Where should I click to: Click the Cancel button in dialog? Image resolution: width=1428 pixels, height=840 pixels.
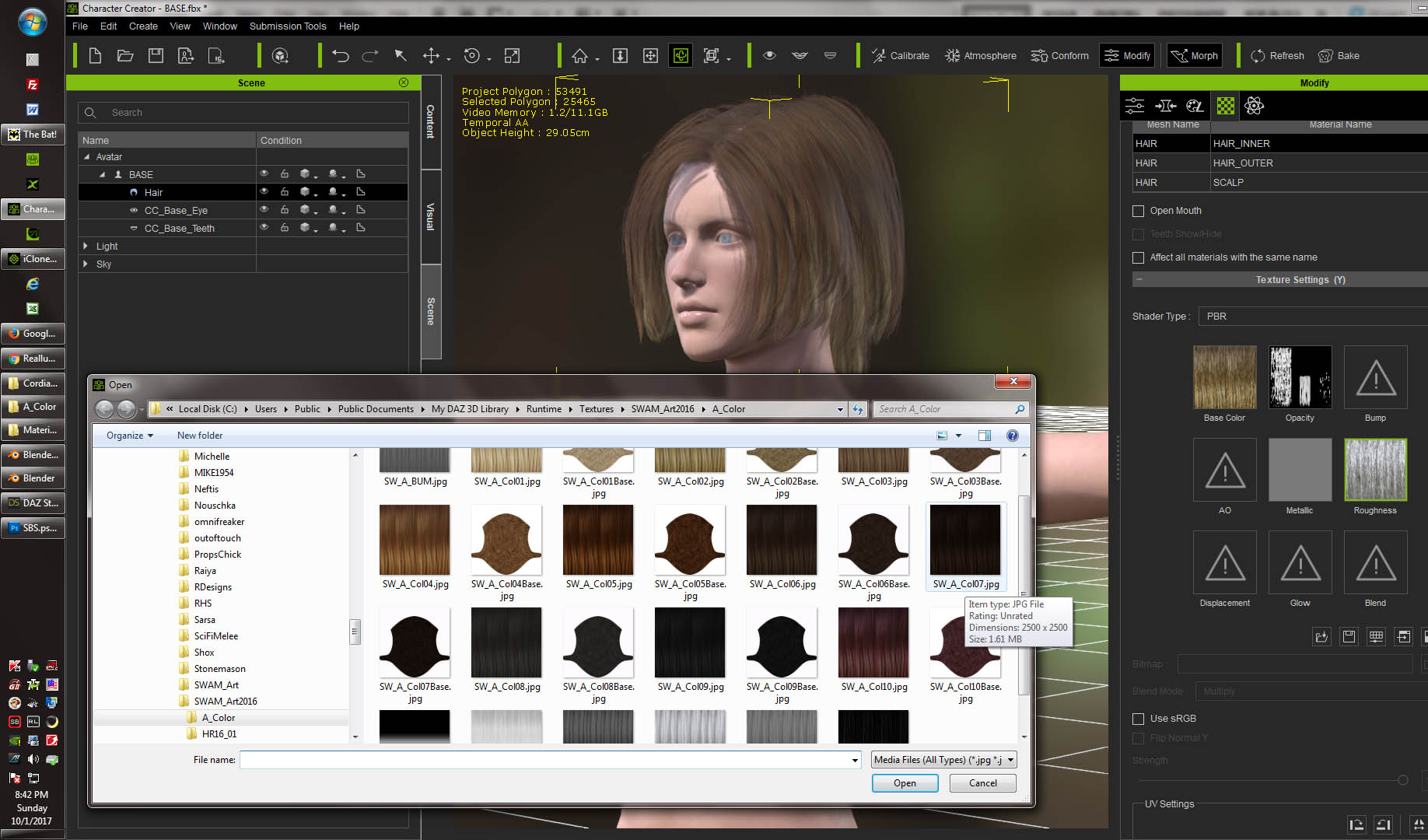(x=983, y=783)
